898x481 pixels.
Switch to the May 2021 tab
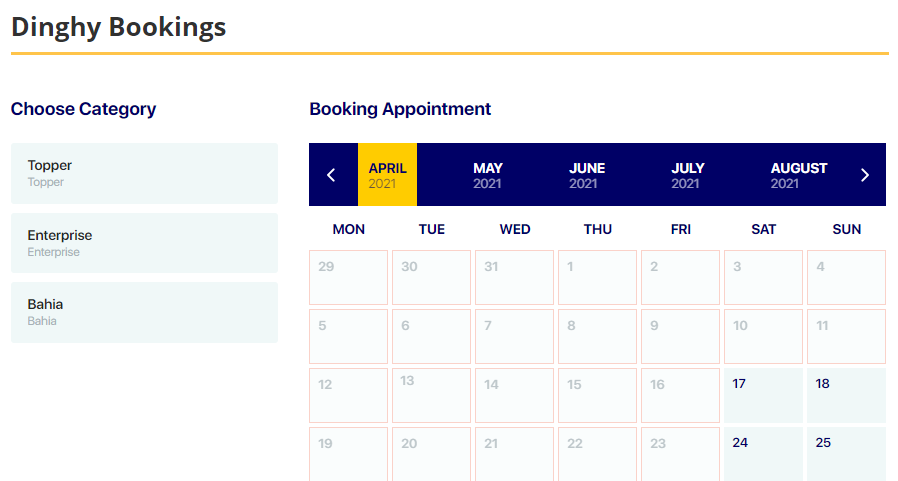coord(488,175)
